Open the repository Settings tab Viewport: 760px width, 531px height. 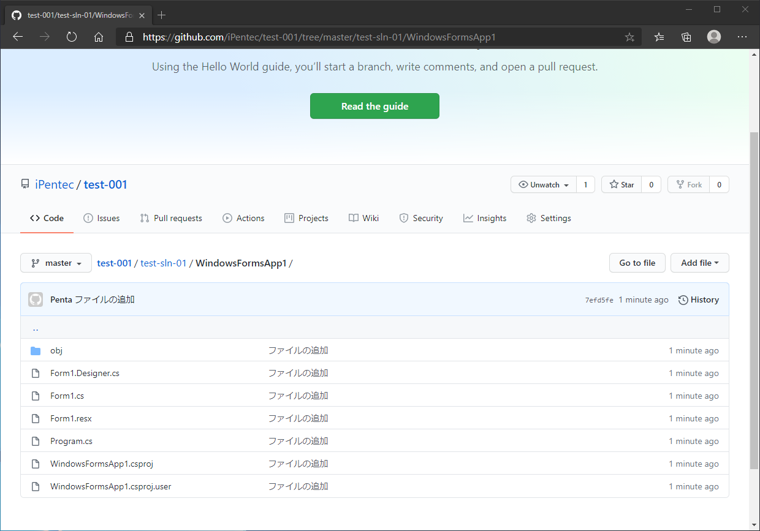point(549,218)
